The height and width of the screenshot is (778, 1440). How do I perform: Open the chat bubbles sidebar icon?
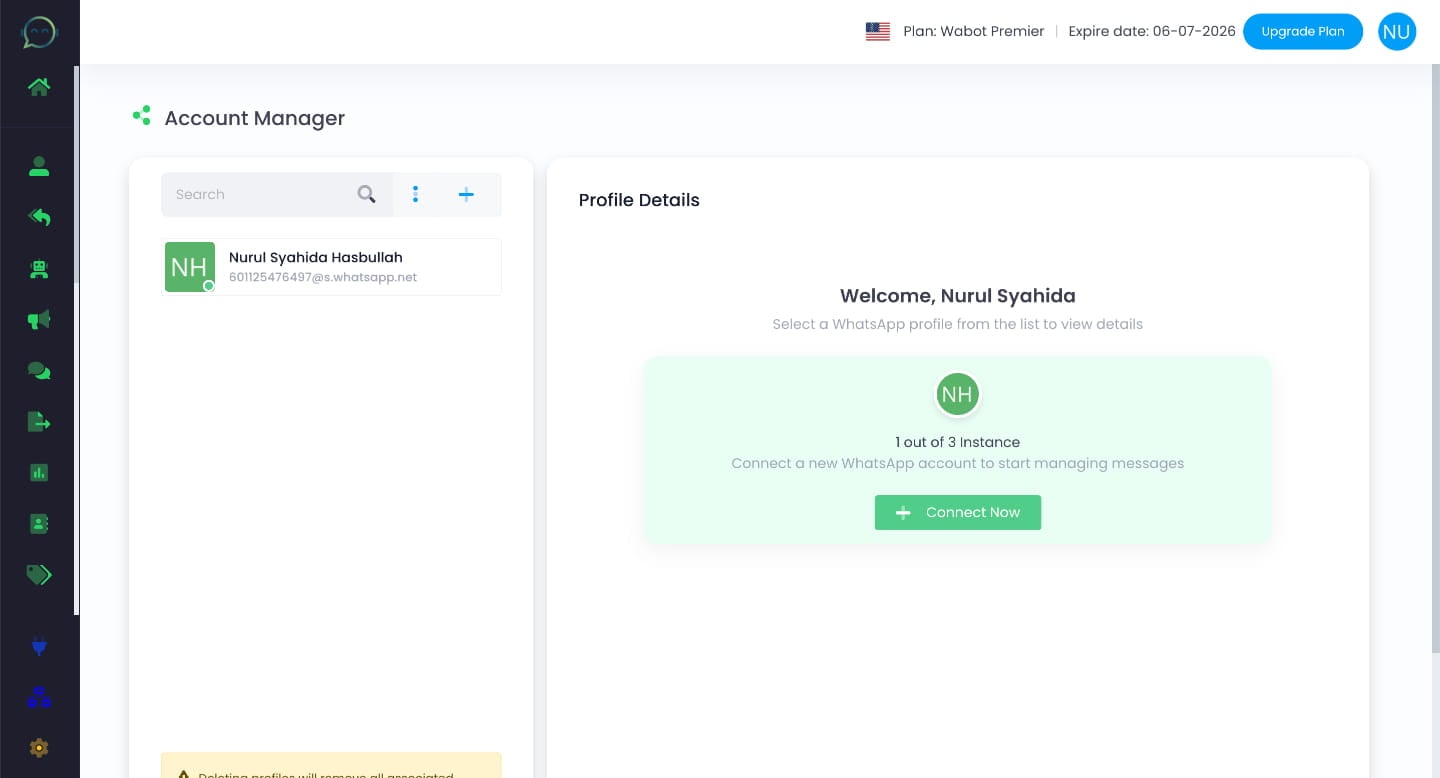coord(39,371)
